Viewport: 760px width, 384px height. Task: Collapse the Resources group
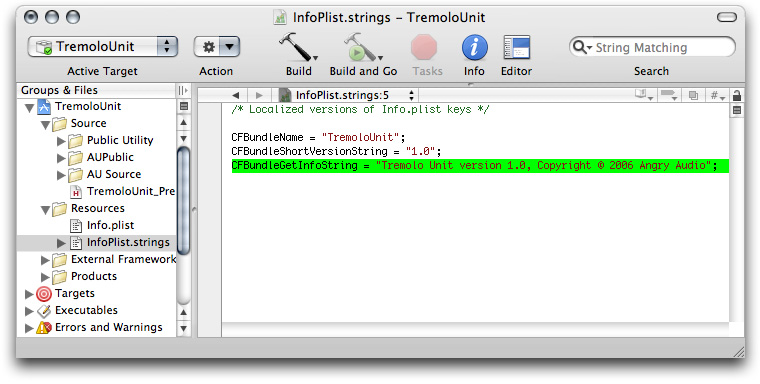(x=45, y=209)
